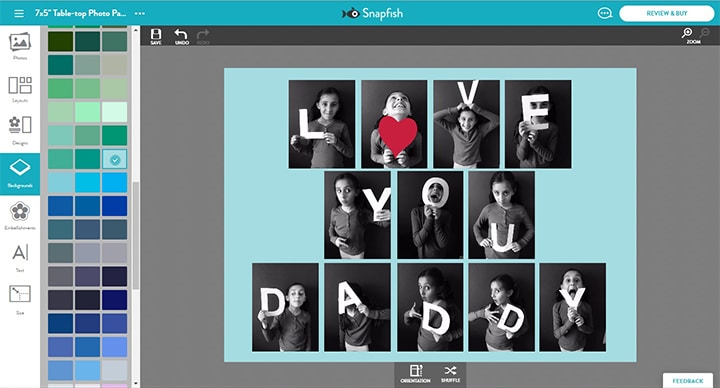720x388 pixels.
Task: Save the project
Action: tap(156, 36)
